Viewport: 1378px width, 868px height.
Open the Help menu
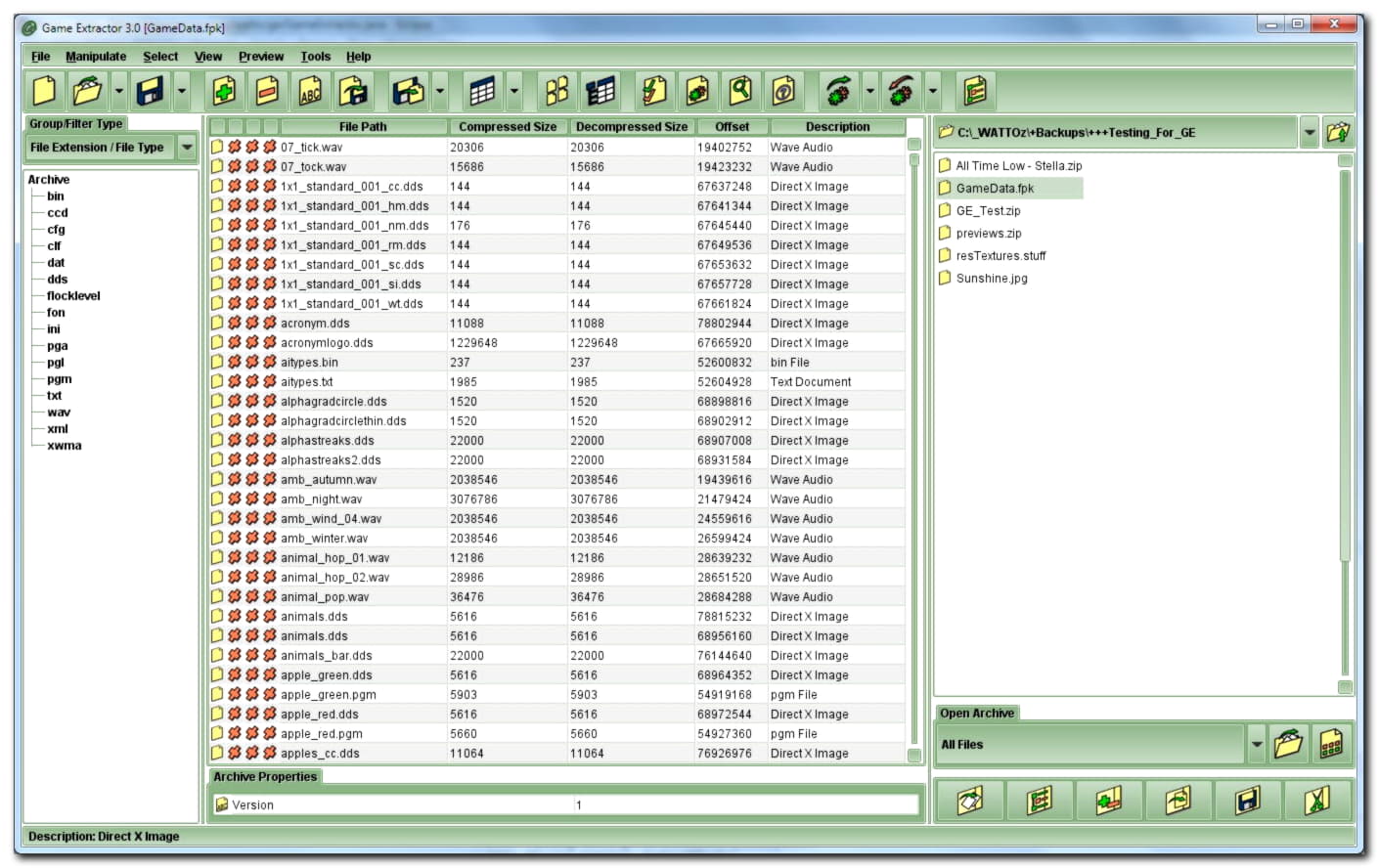click(x=358, y=56)
